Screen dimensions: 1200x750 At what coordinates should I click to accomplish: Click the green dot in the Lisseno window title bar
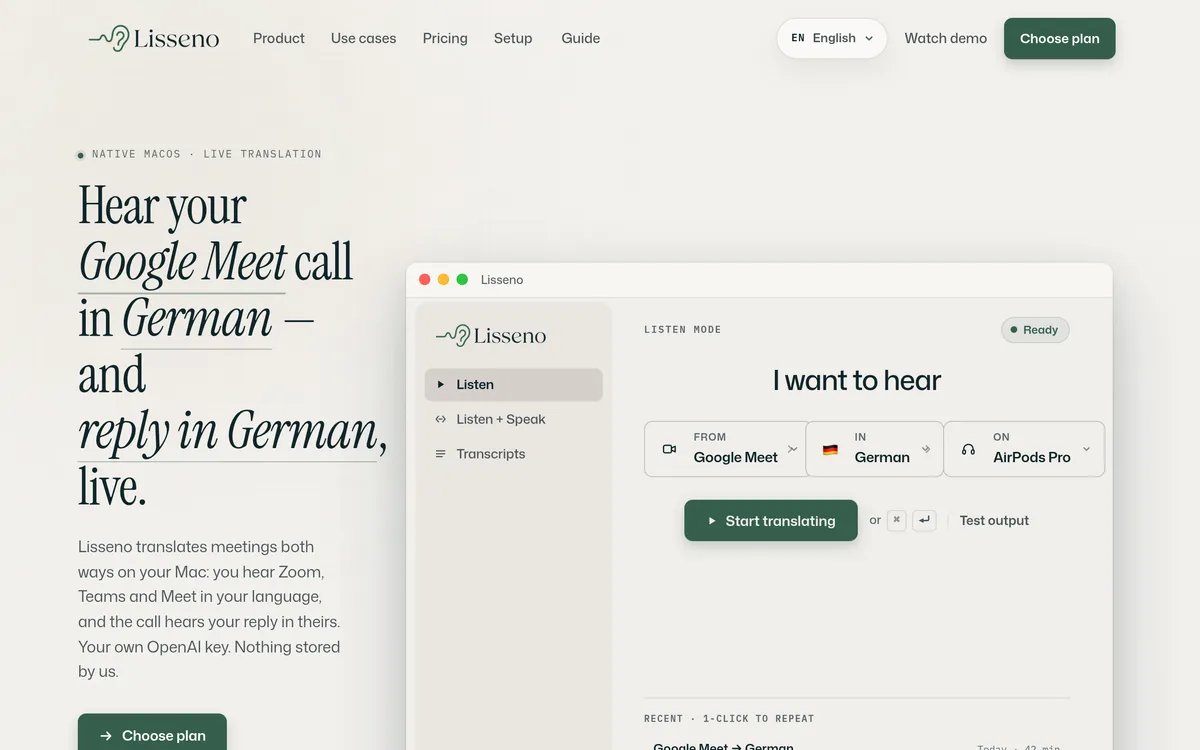[x=462, y=280]
